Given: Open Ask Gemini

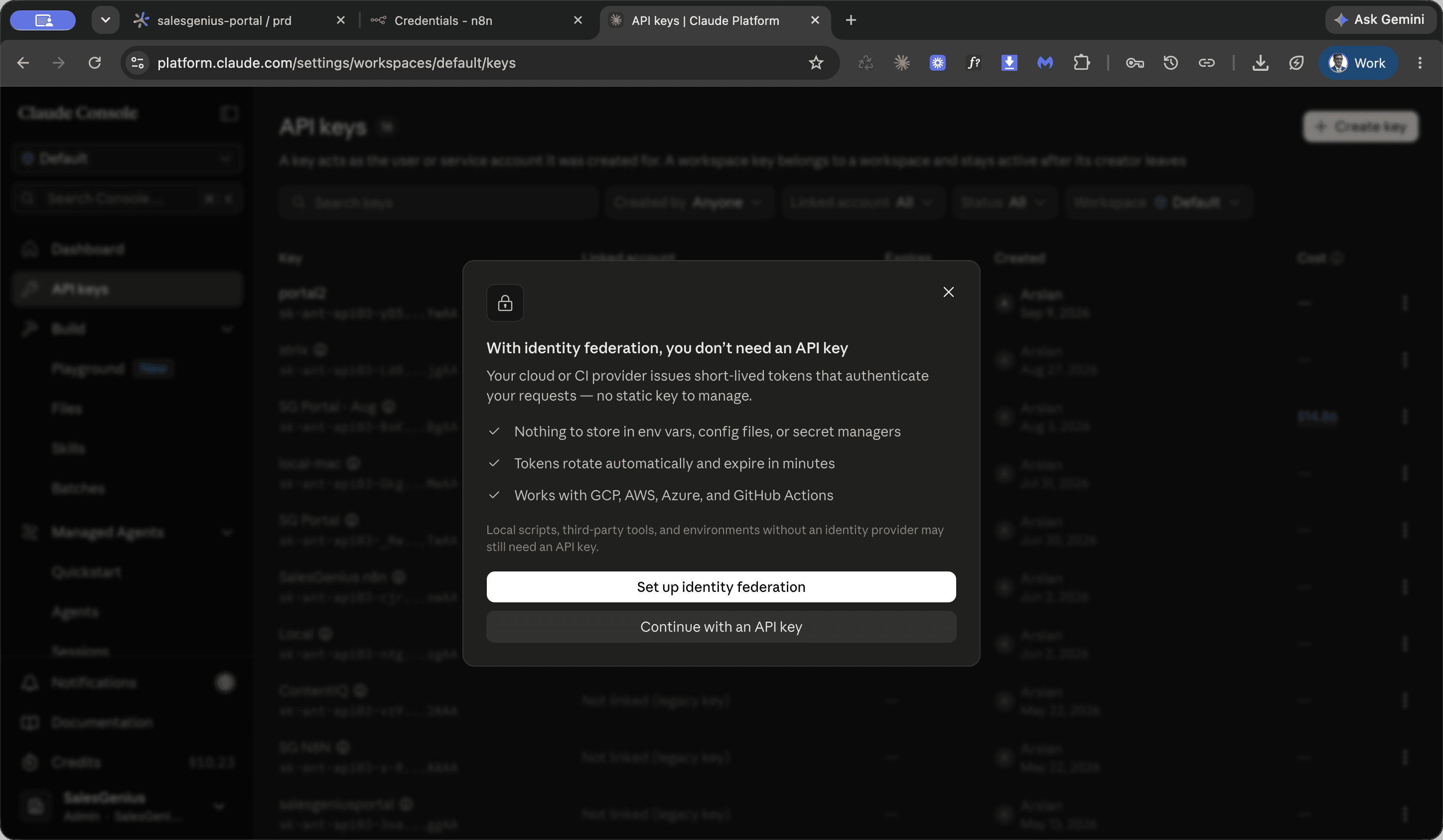Looking at the screenshot, I should (1380, 20).
